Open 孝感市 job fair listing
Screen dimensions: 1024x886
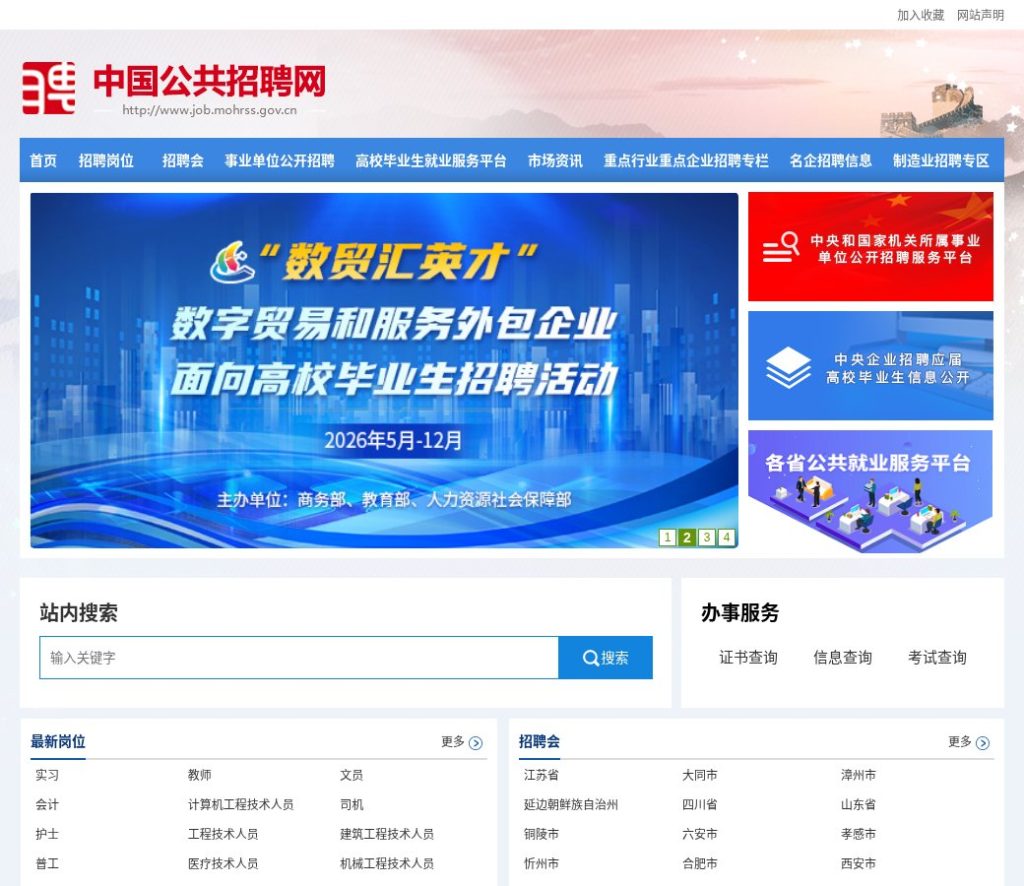click(x=858, y=834)
